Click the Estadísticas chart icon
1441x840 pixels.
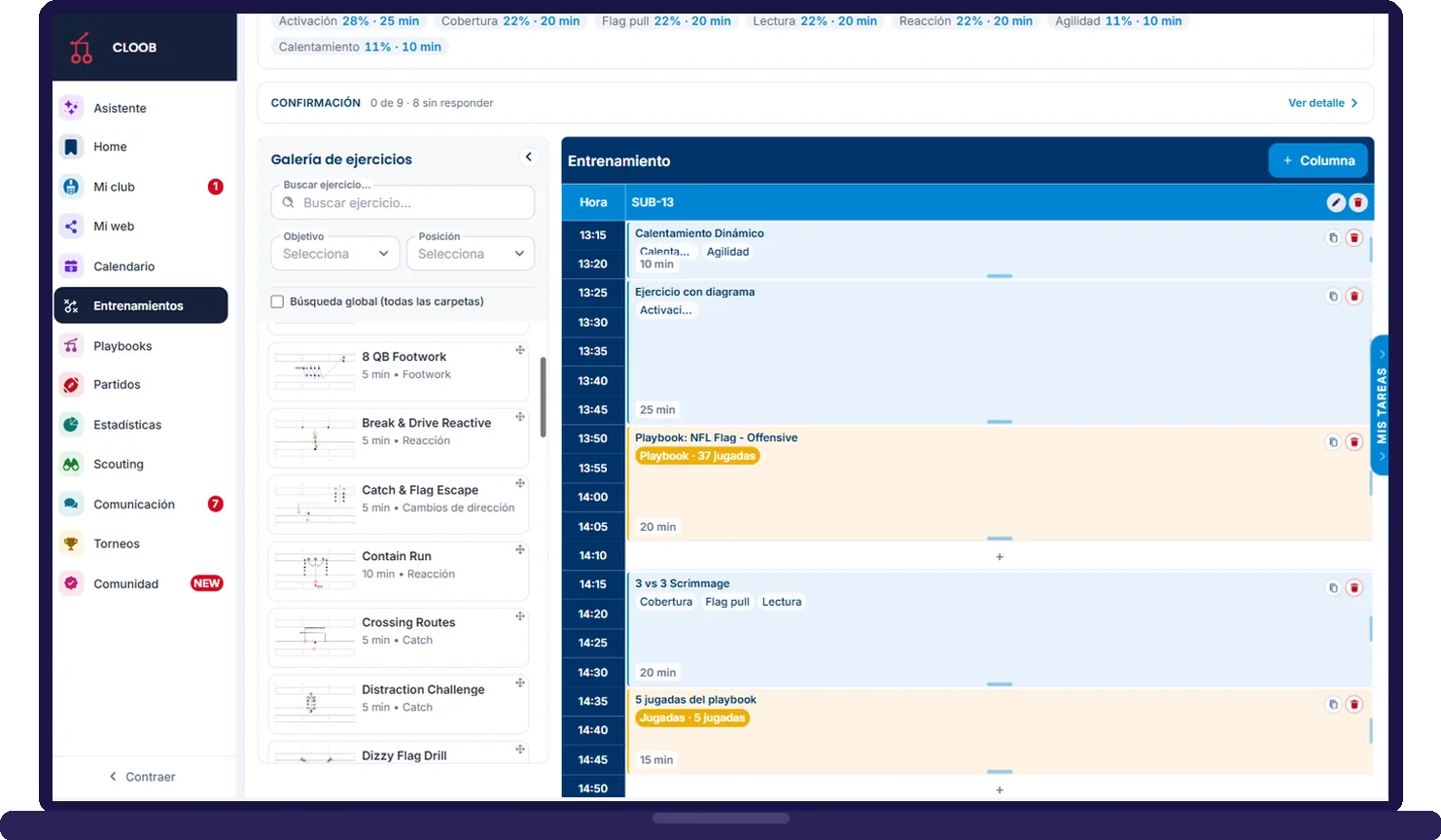click(x=71, y=425)
